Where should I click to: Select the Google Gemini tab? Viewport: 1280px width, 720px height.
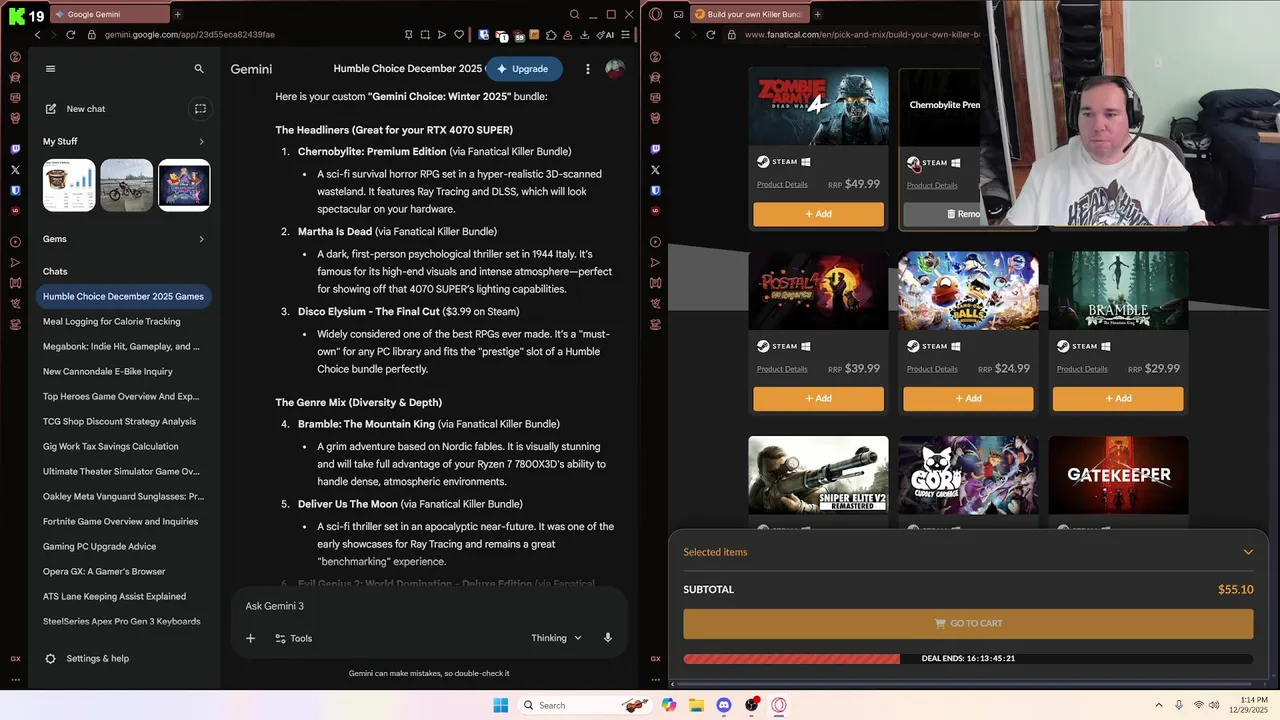[108, 14]
